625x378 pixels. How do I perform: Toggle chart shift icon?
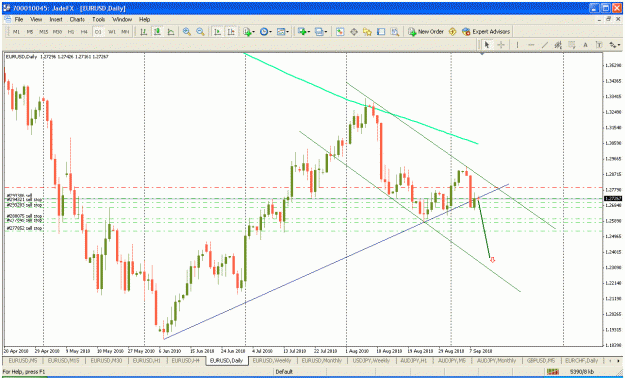231,32
